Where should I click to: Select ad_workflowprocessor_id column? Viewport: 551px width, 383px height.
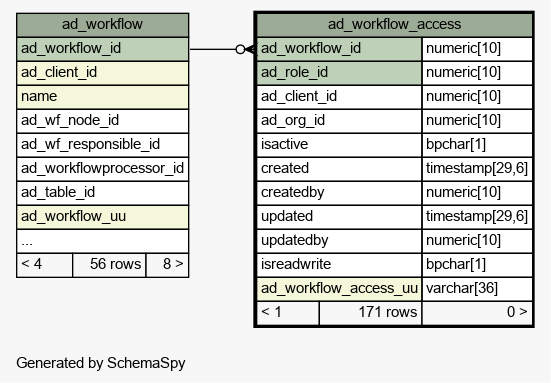pos(102,169)
